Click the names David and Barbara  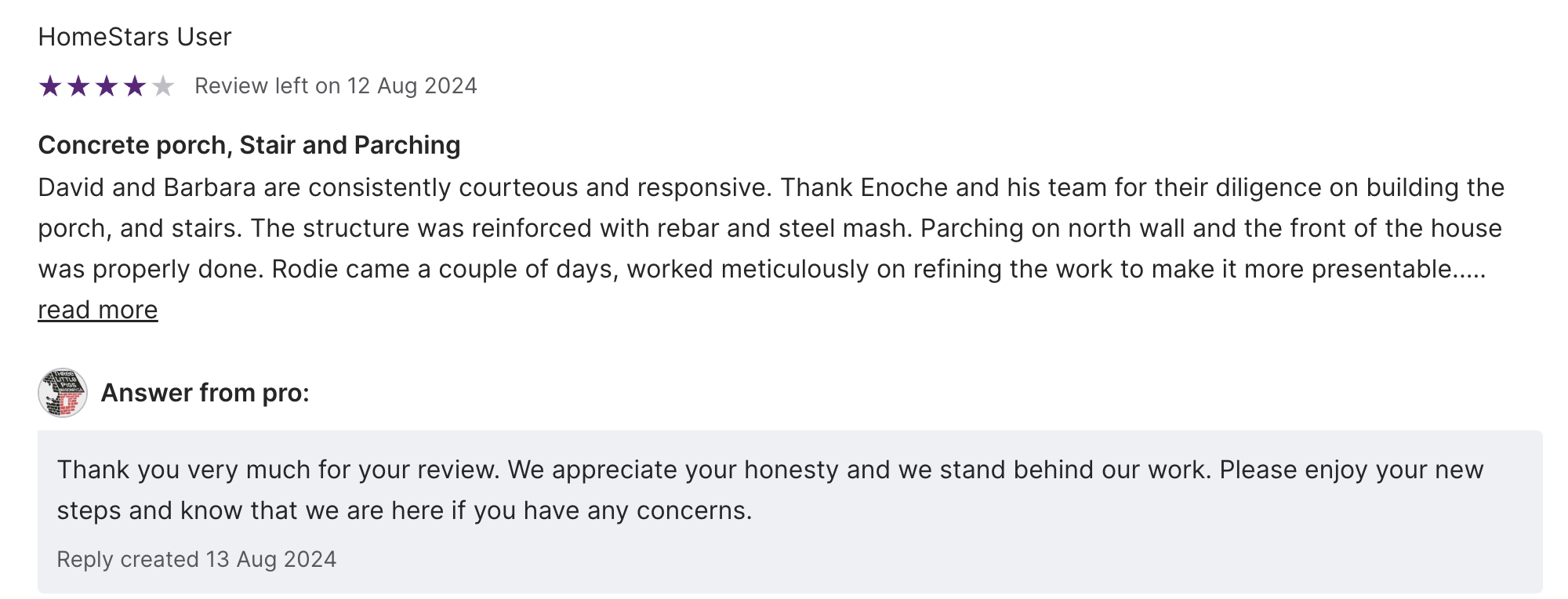pos(147,187)
